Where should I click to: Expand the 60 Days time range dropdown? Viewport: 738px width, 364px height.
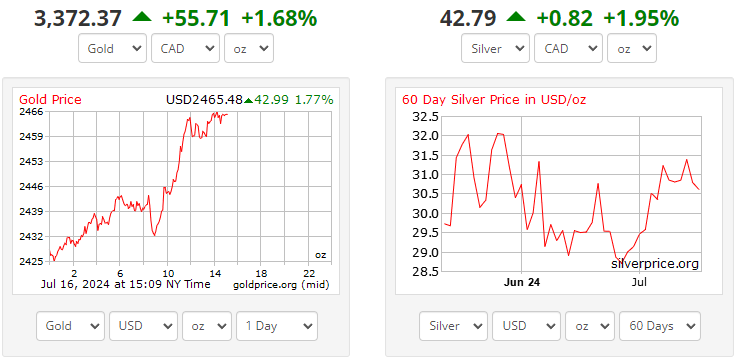660,326
